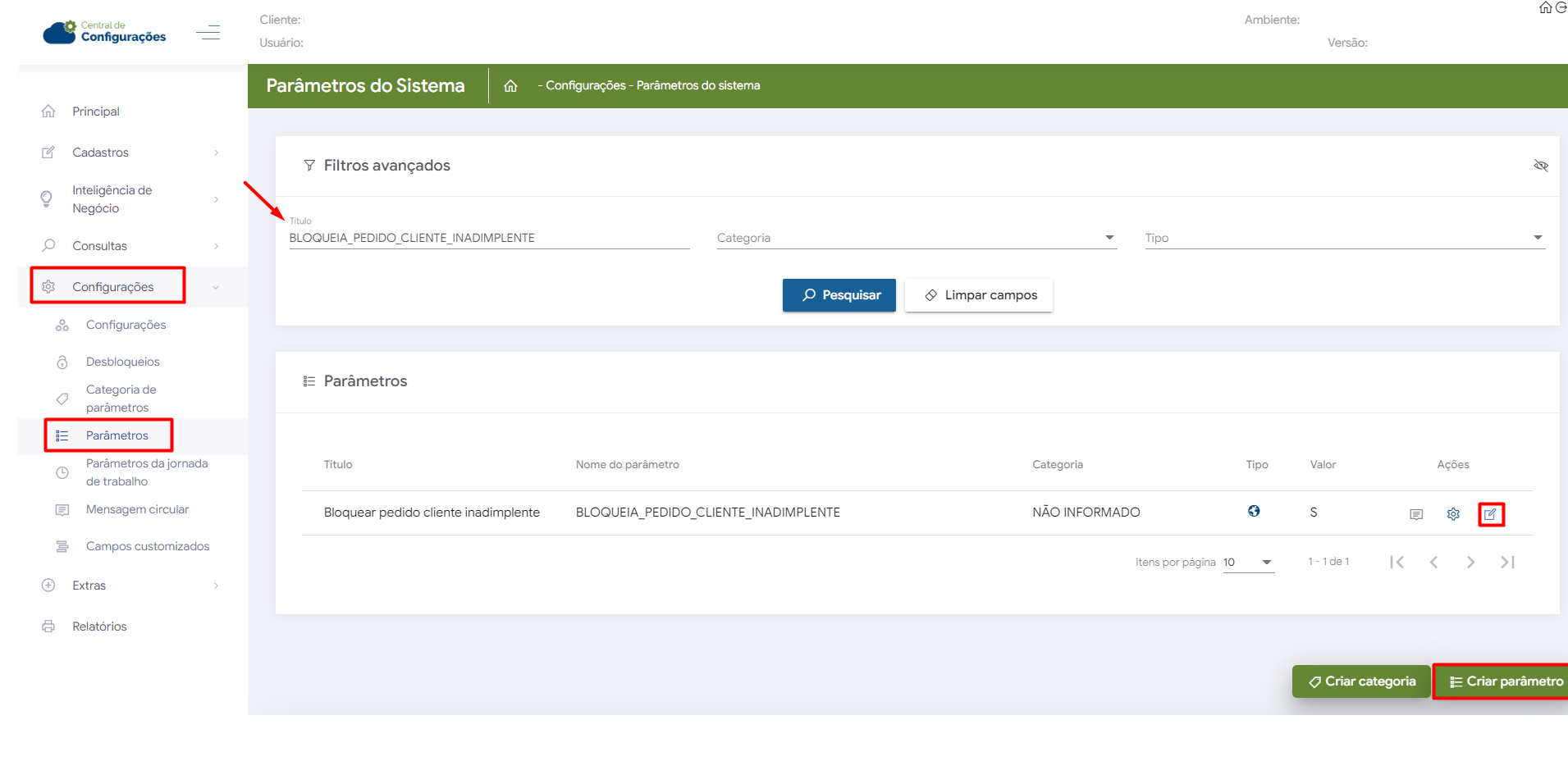Click the edit parameter pencil icon
Image resolution: width=1568 pixels, height=761 pixels.
pos(1490,514)
